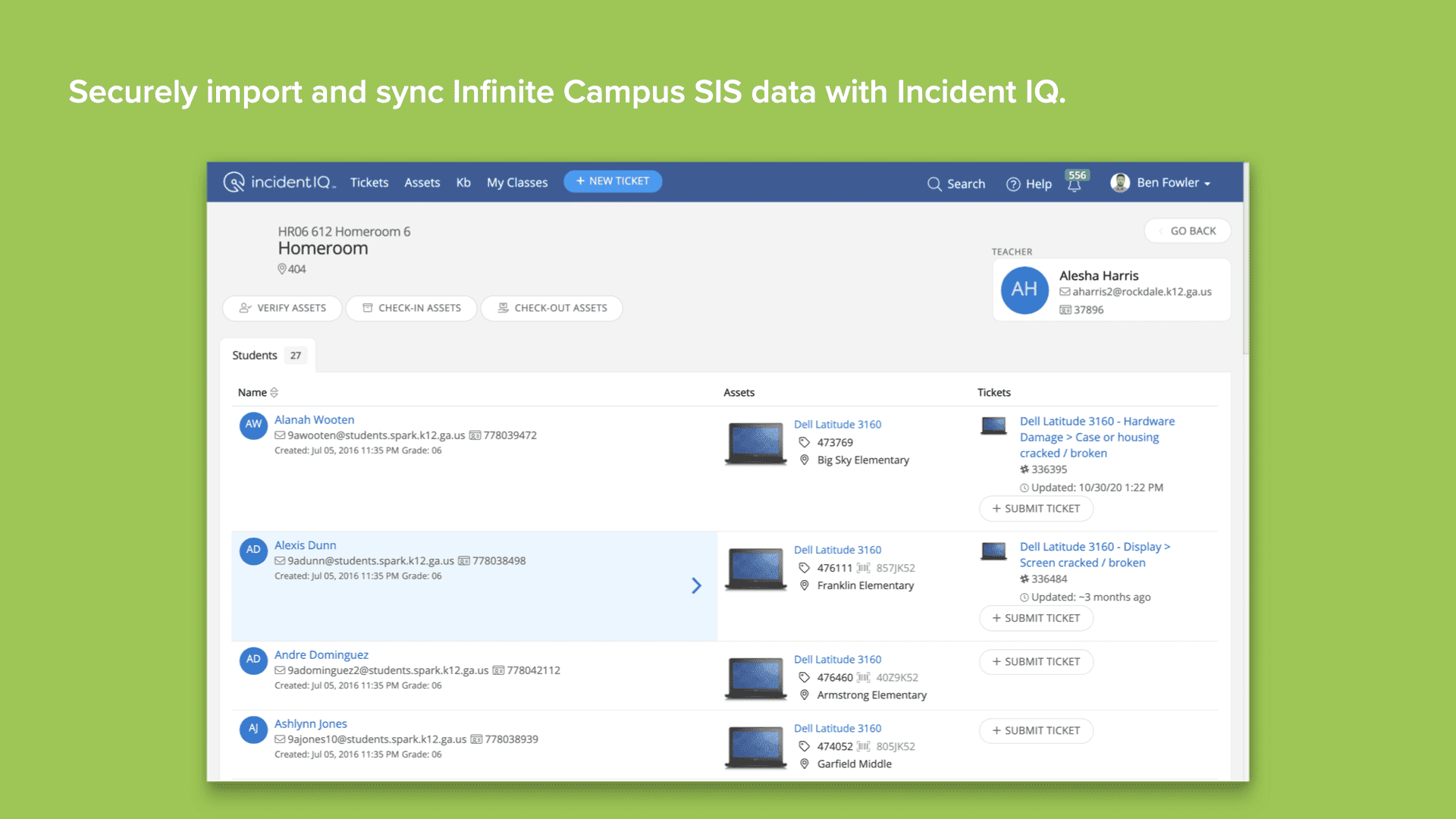Viewport: 1456px width, 819px height.
Task: Click the notification bell showing 556
Action: (1075, 184)
